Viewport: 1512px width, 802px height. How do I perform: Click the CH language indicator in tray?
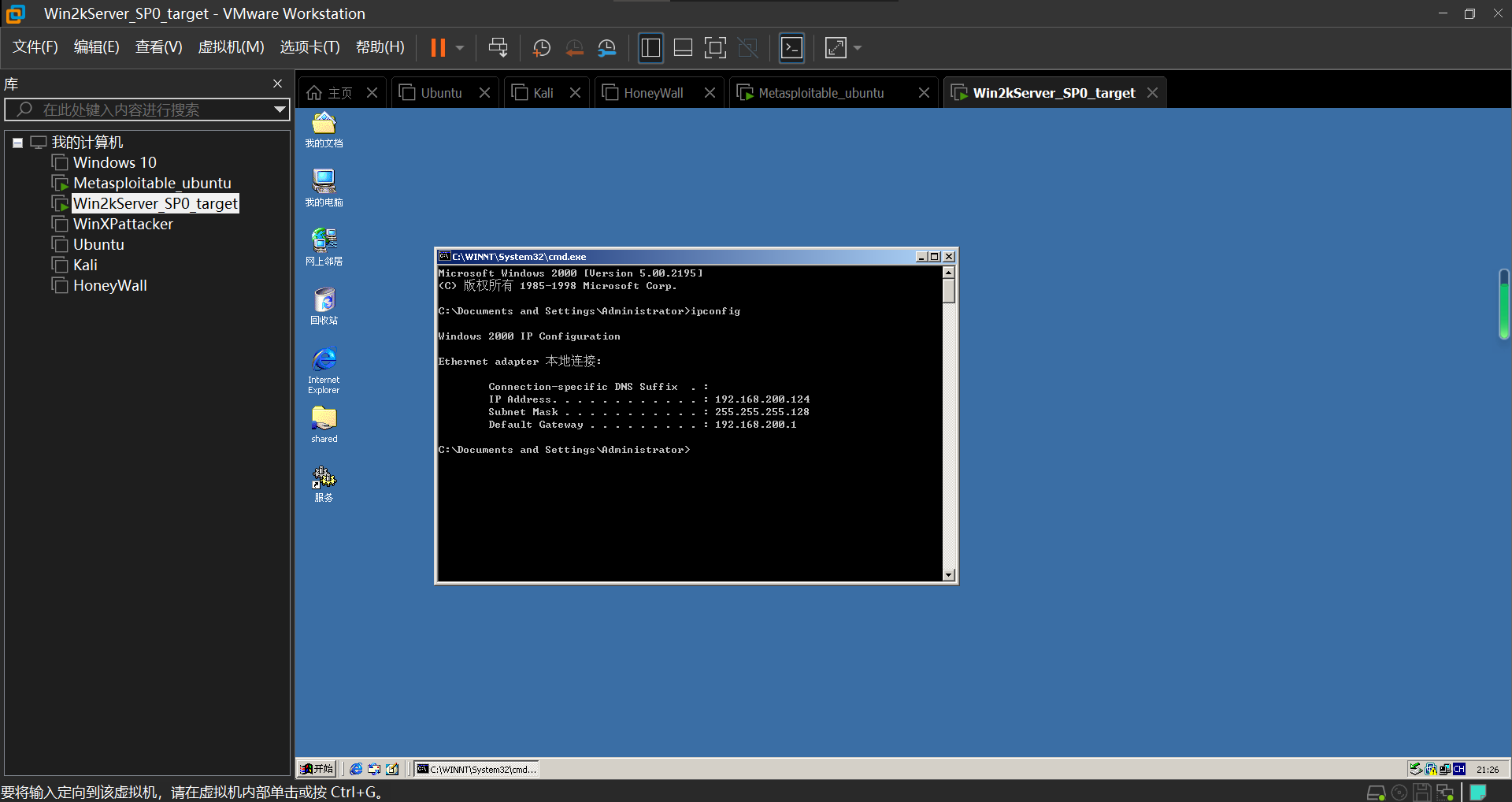point(1459,769)
